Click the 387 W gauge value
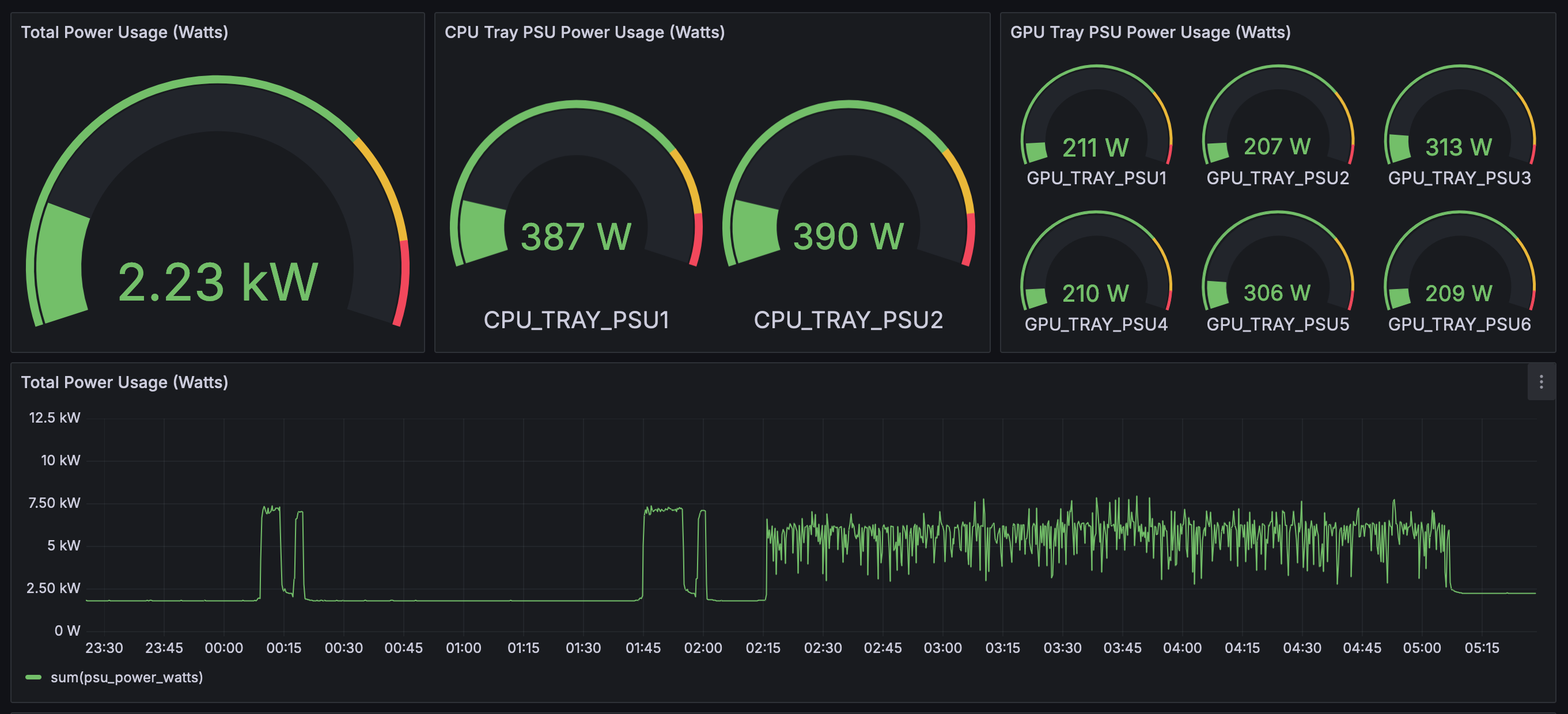The height and width of the screenshot is (714, 1568). click(576, 236)
